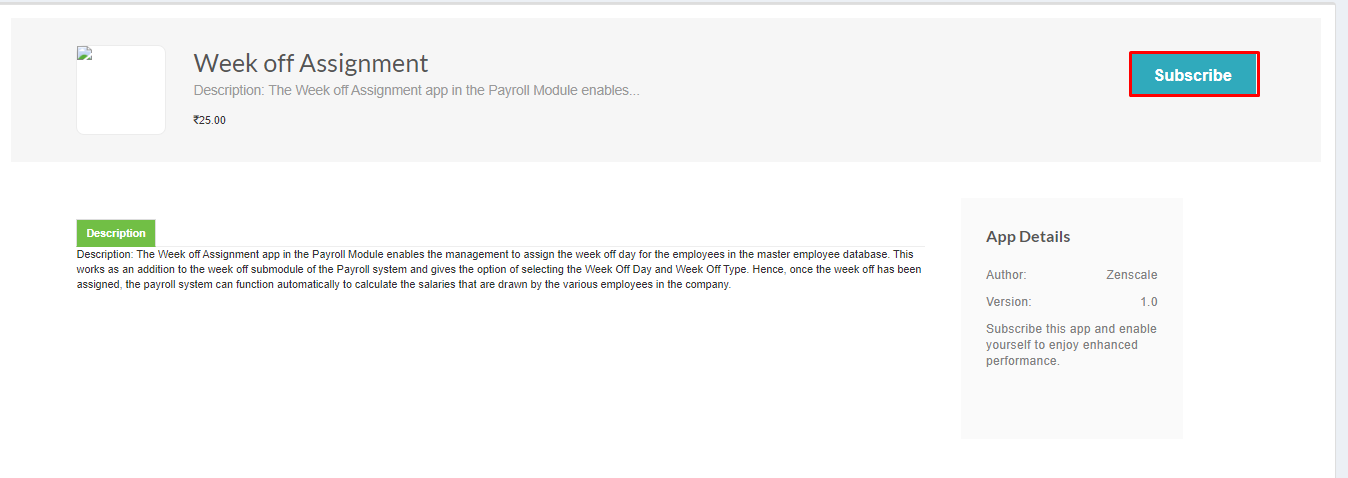Click the Zenscale author name

coord(1132,275)
